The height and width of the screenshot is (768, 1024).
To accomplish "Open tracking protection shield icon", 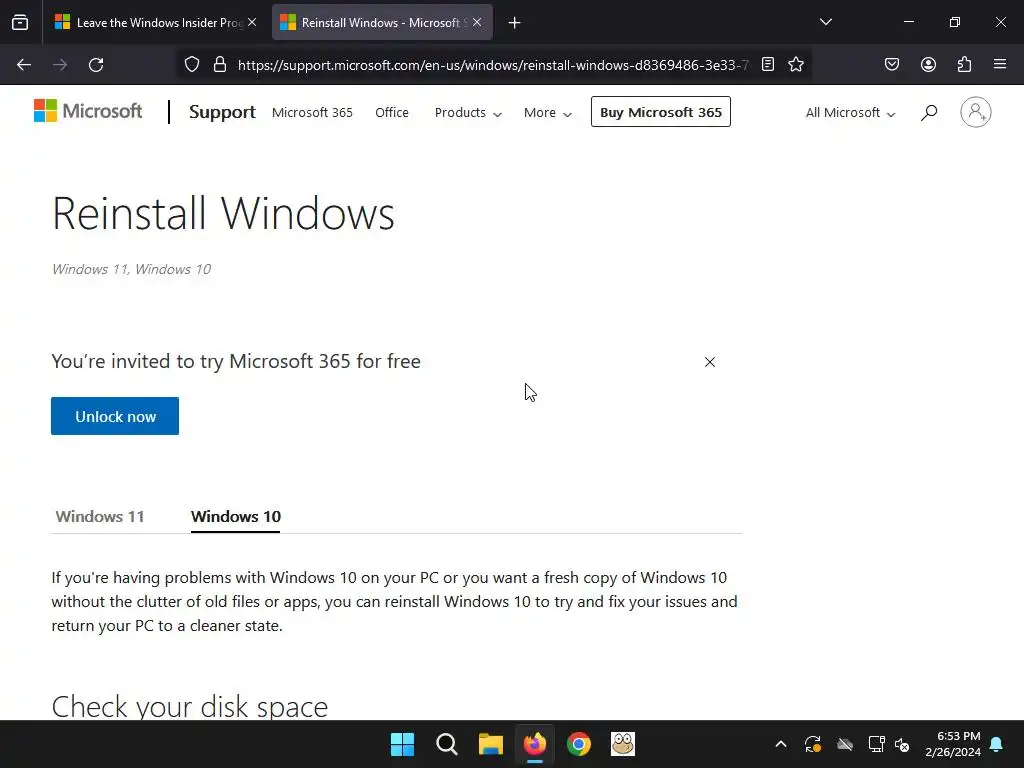I will click(191, 64).
